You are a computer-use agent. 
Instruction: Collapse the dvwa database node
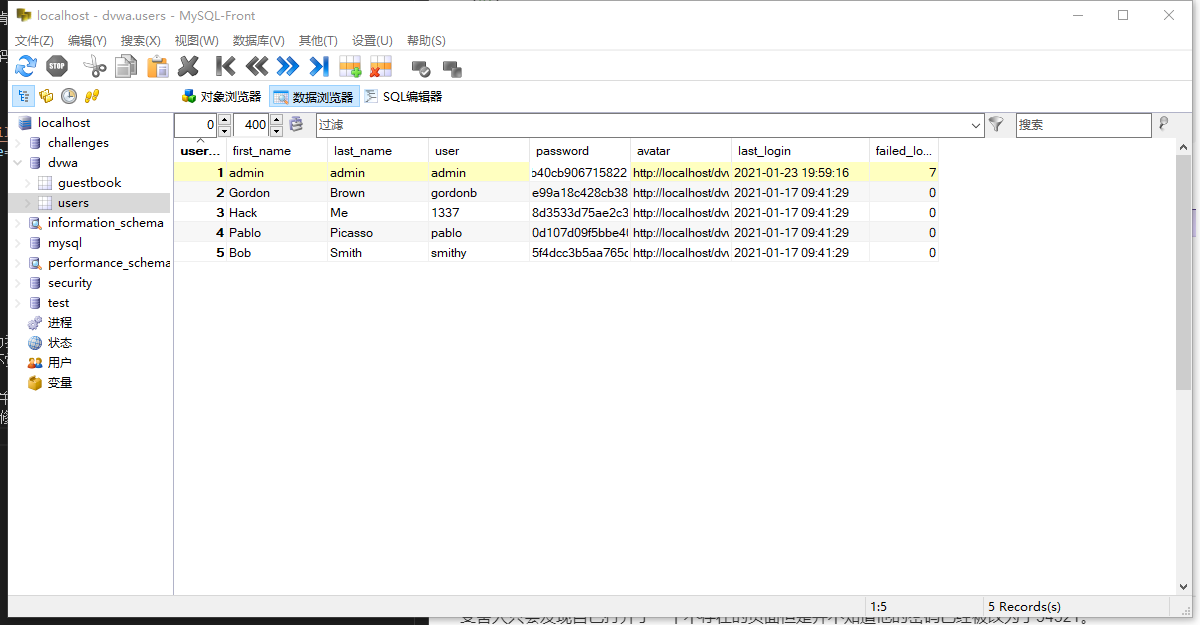(x=17, y=163)
